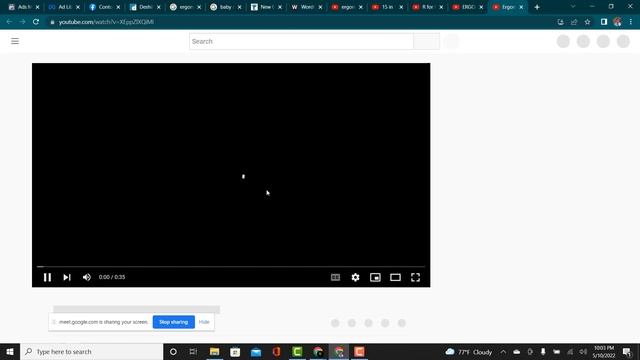Click the search submit button beside Search
This screenshot has width=640, height=360.
click(x=426, y=41)
